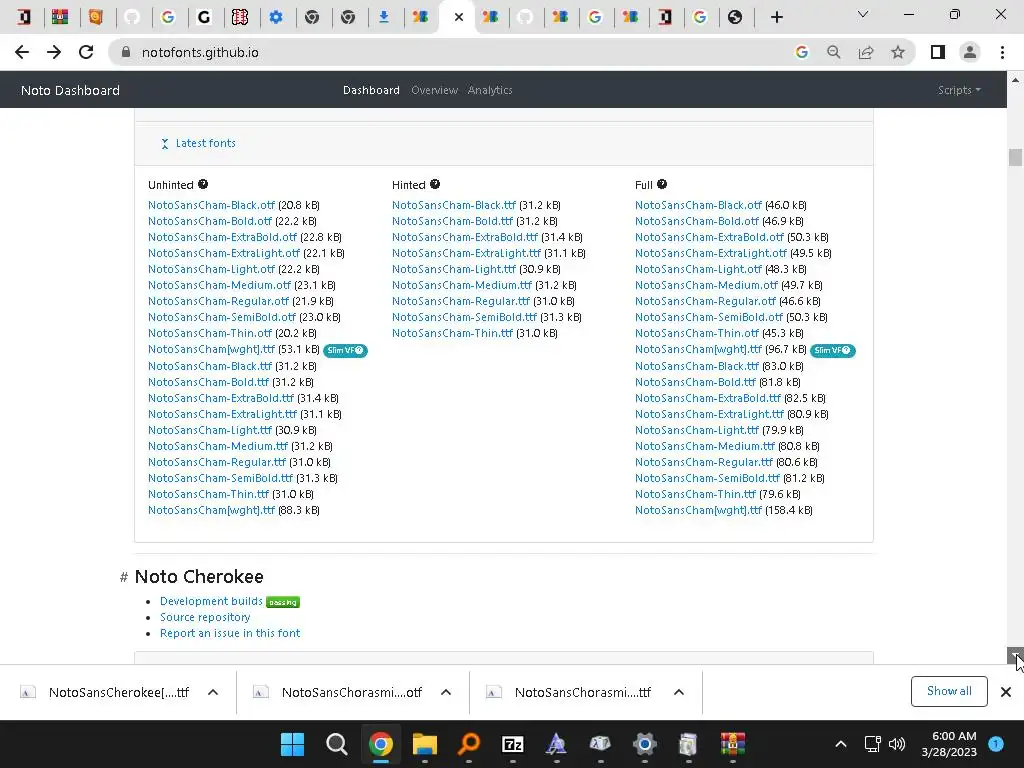Click the page's vertical scrollbar thumb
This screenshot has height=768, width=1024.
(1015, 157)
